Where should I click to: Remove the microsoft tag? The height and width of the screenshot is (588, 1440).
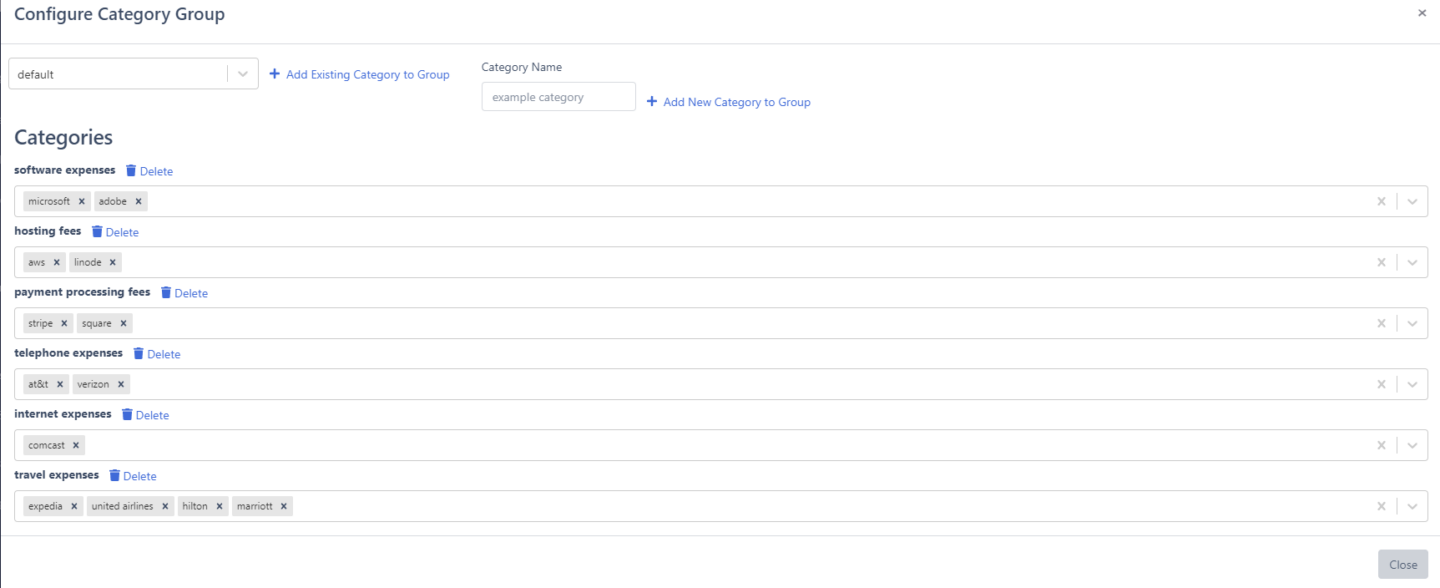82,201
